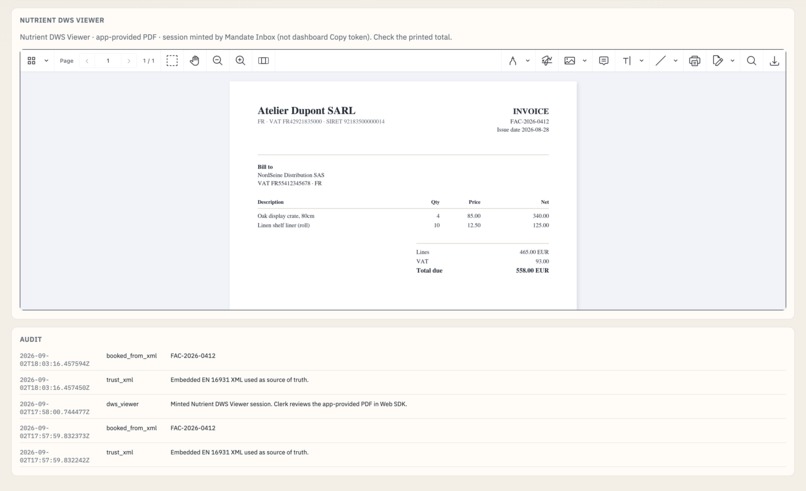Go to the previous page arrow

[87, 61]
